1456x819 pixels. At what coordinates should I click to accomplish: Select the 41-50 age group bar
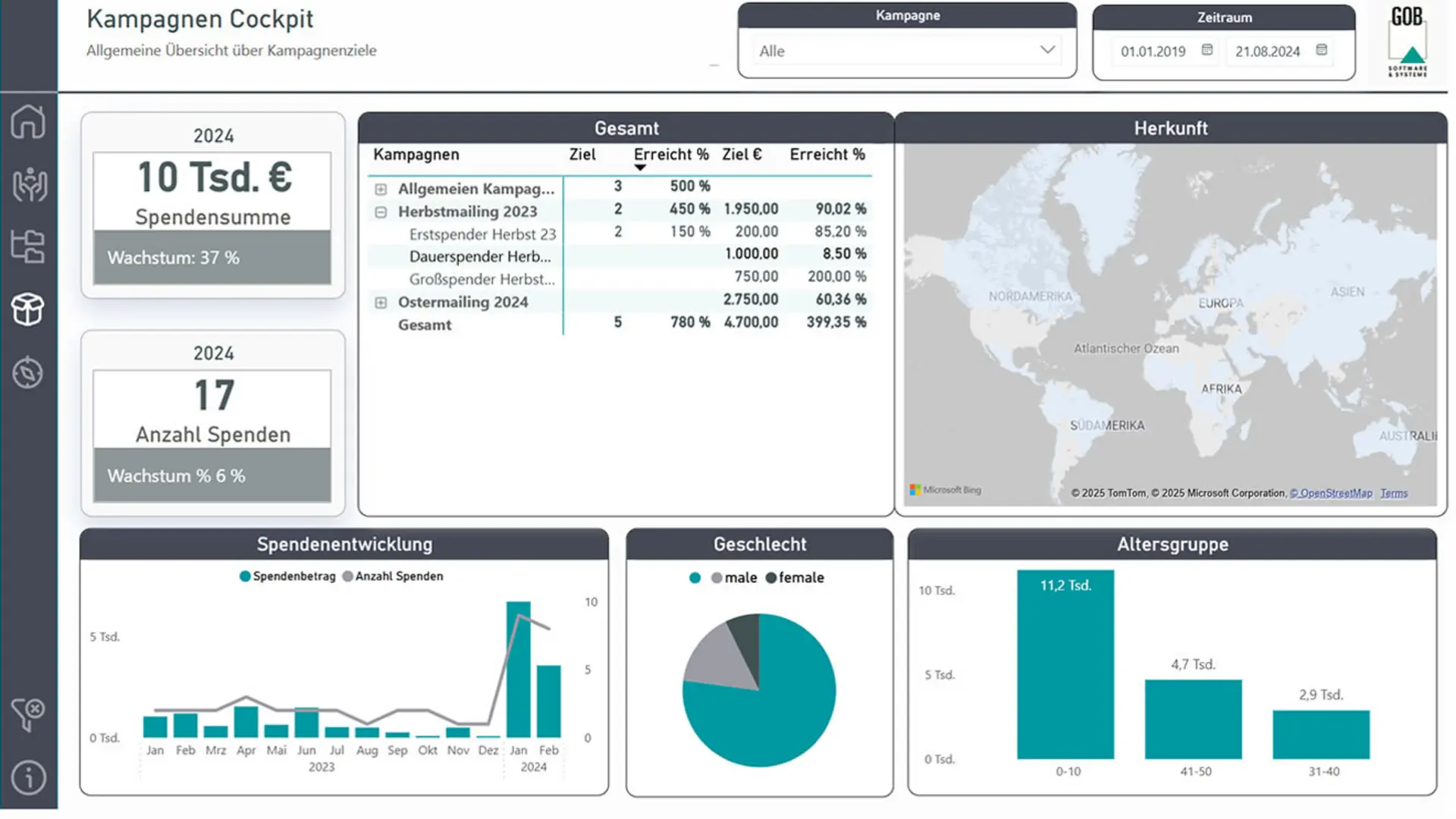coord(1194,720)
